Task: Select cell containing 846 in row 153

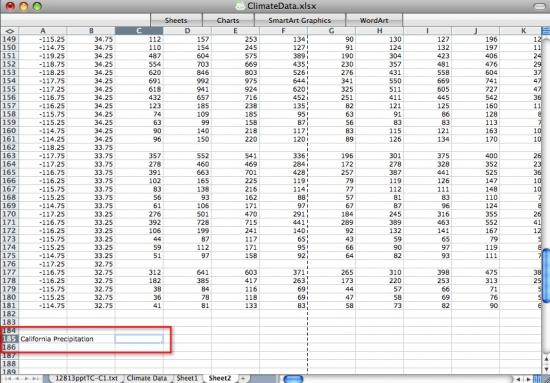Action: [x=187, y=73]
